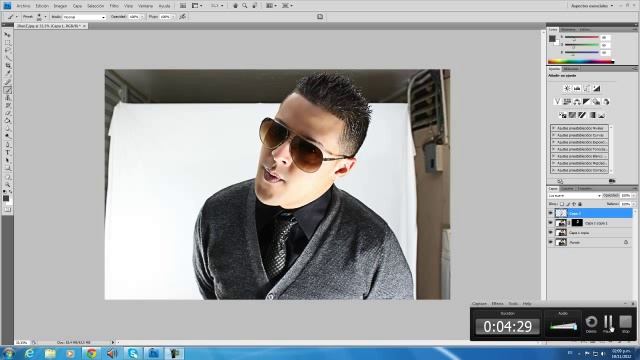Open Google Chrome from taskbar
This screenshot has height=360, width=640.
(x=91, y=353)
